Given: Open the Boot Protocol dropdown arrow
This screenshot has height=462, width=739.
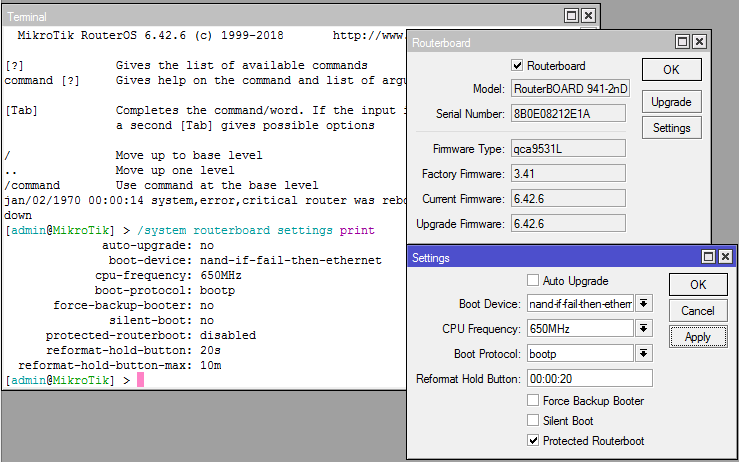Looking at the screenshot, I should 644,353.
